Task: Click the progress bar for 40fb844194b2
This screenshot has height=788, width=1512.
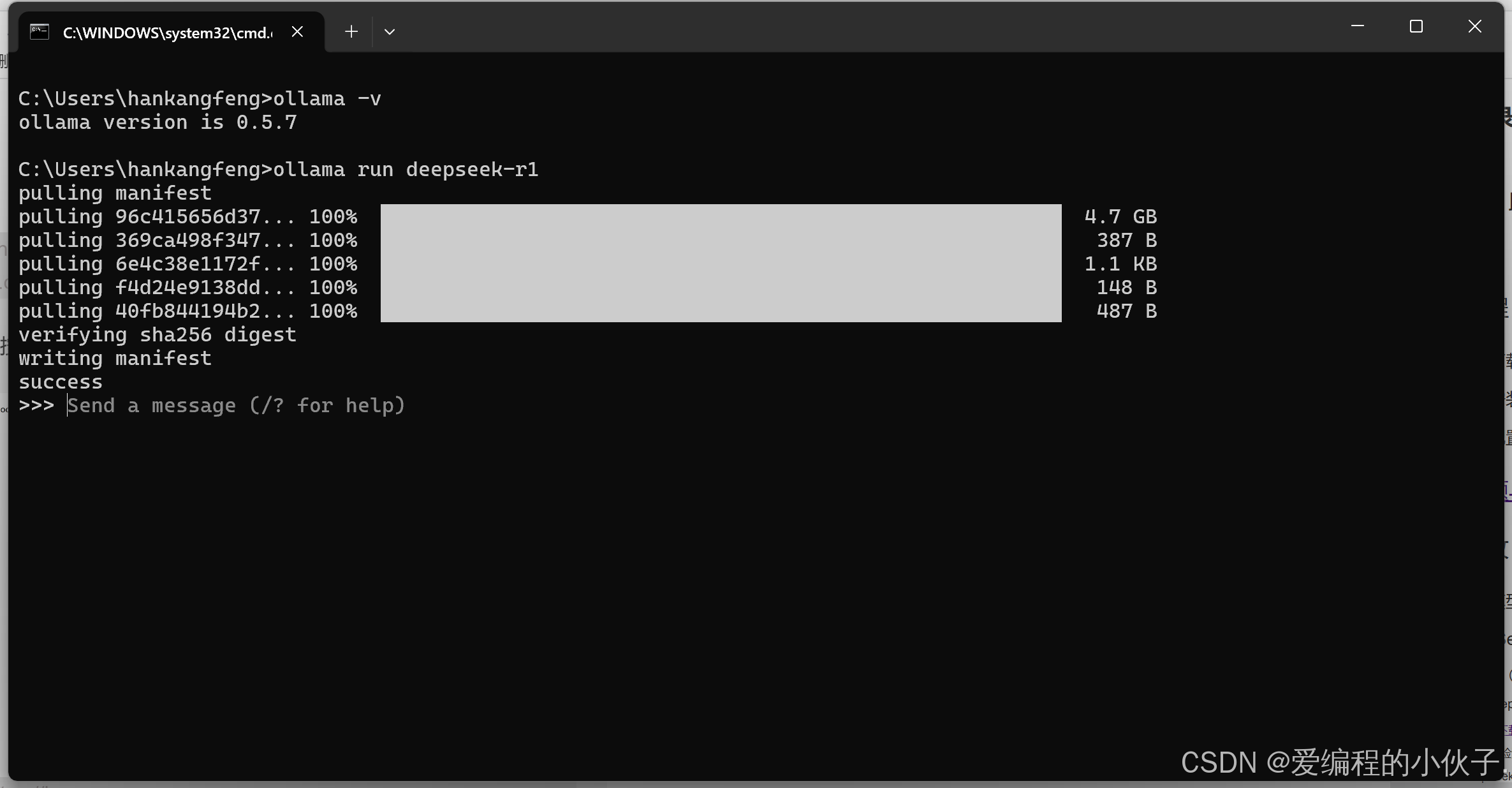Action: 721,311
